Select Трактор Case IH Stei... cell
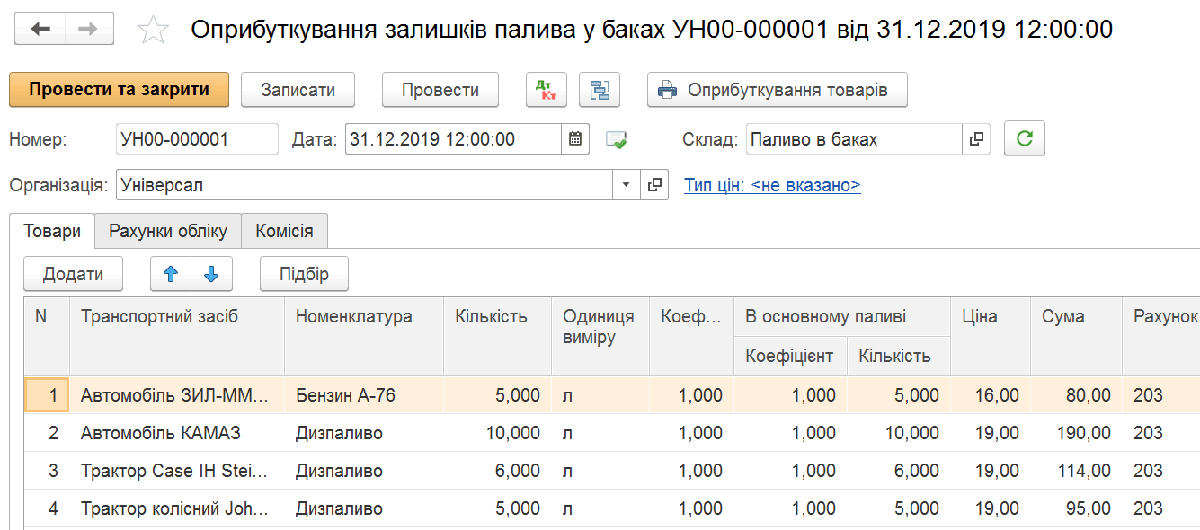This screenshot has height=530, width=1200. coord(177,471)
